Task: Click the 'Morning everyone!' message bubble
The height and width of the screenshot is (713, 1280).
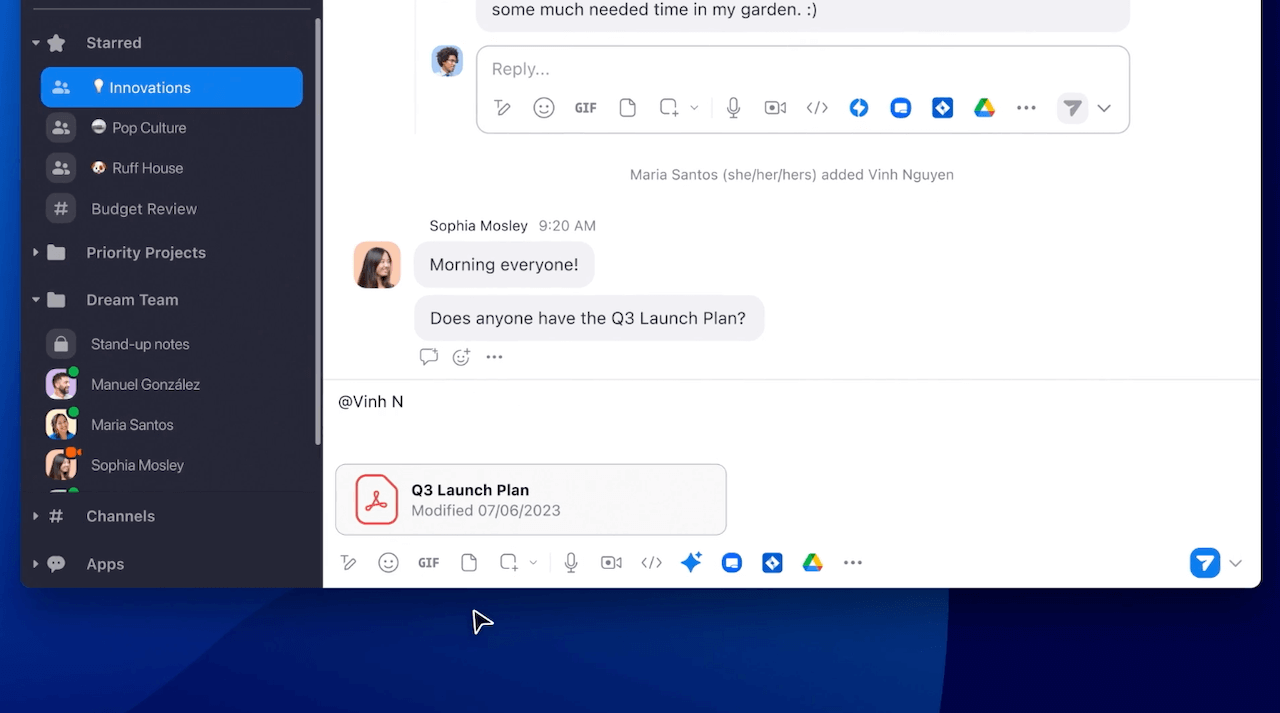Action: point(504,265)
